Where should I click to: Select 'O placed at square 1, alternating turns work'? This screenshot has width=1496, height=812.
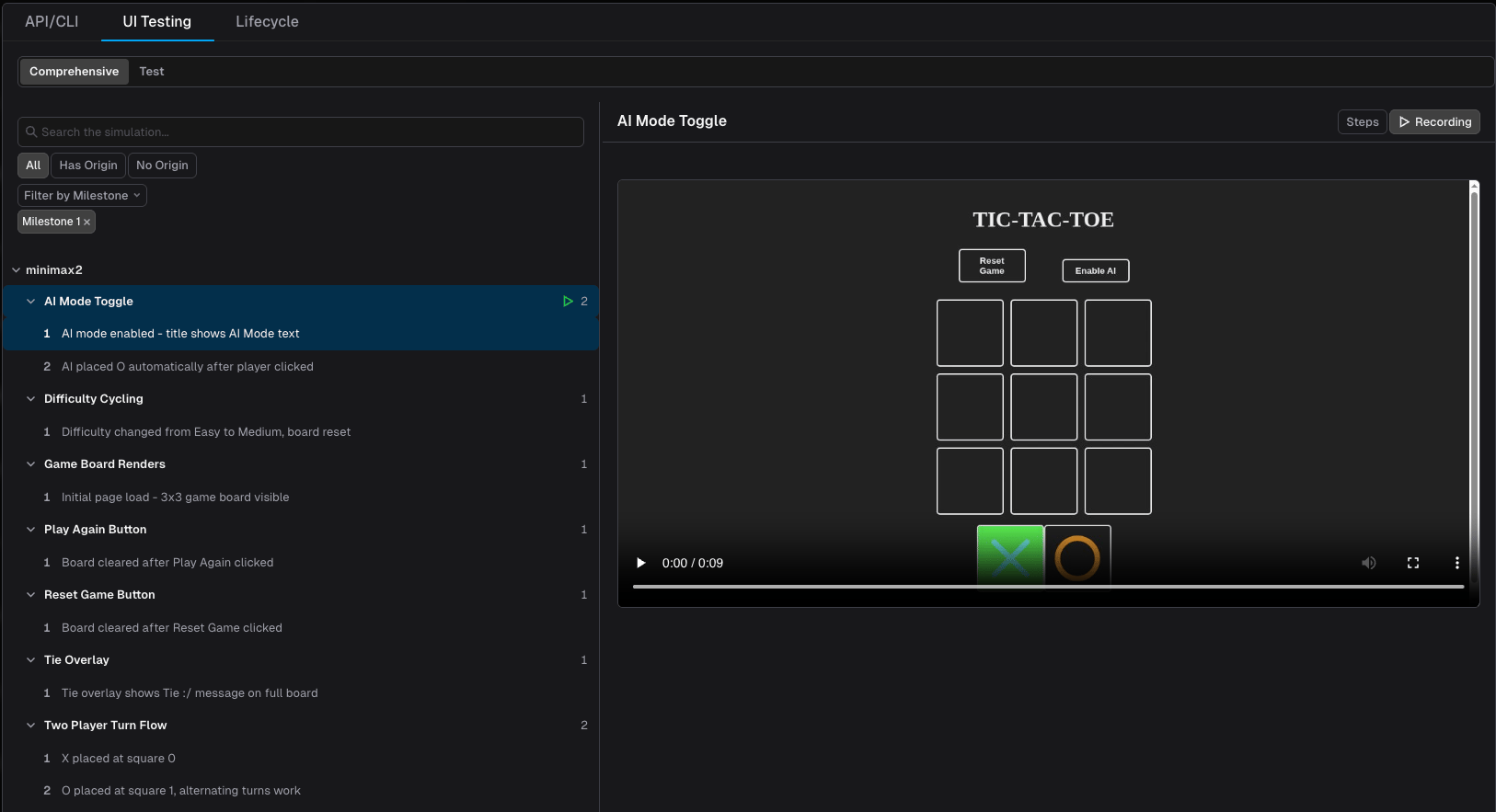(x=301, y=791)
